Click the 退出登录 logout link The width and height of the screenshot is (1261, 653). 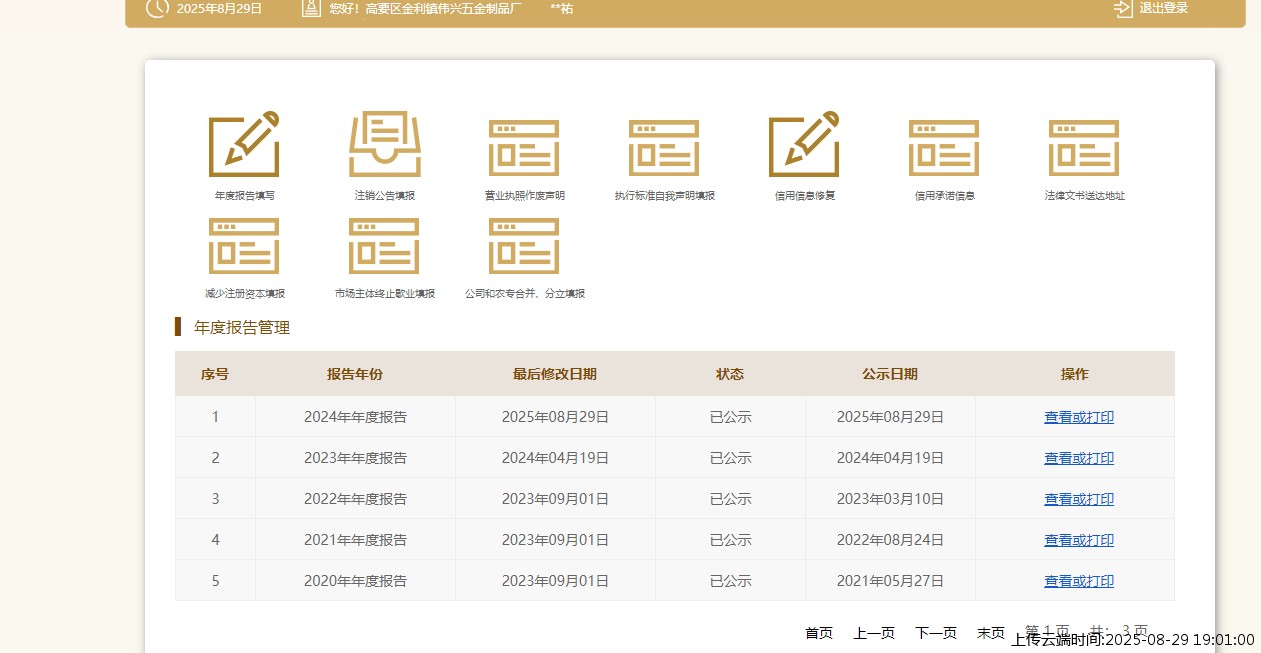(x=1164, y=8)
